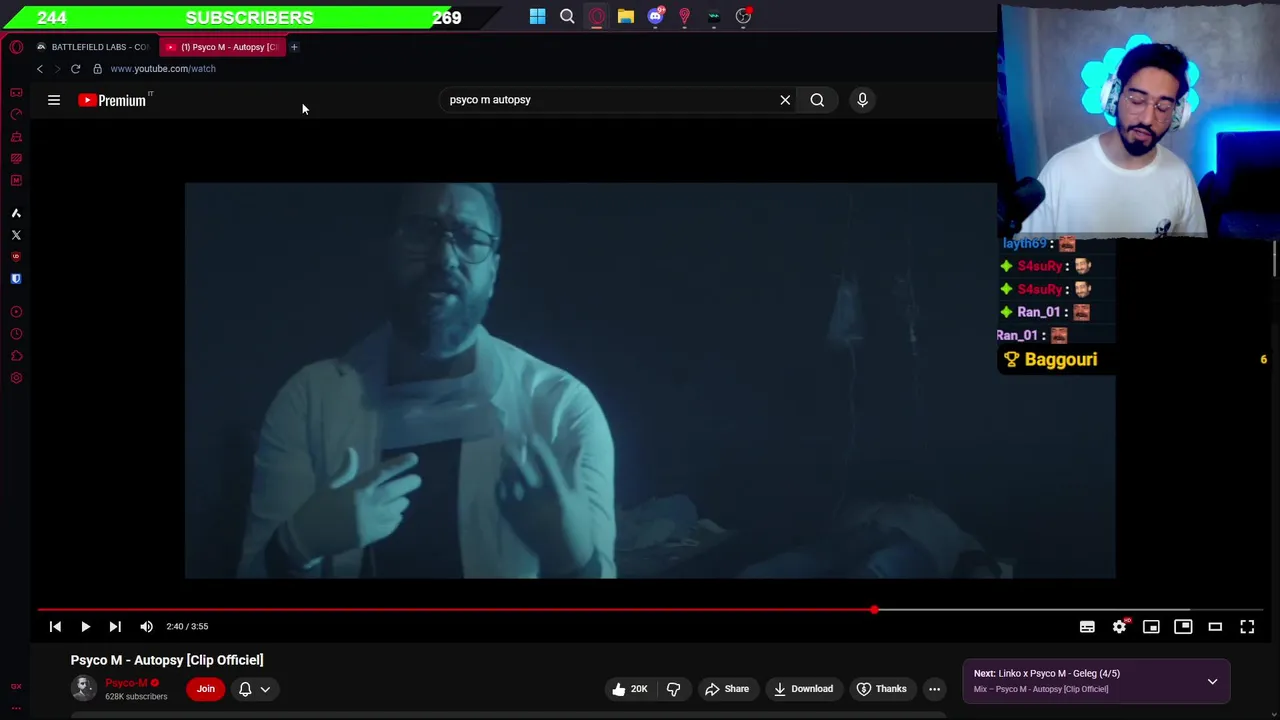Open Discord from the taskbar
The height and width of the screenshot is (720, 1280).
[x=655, y=16]
